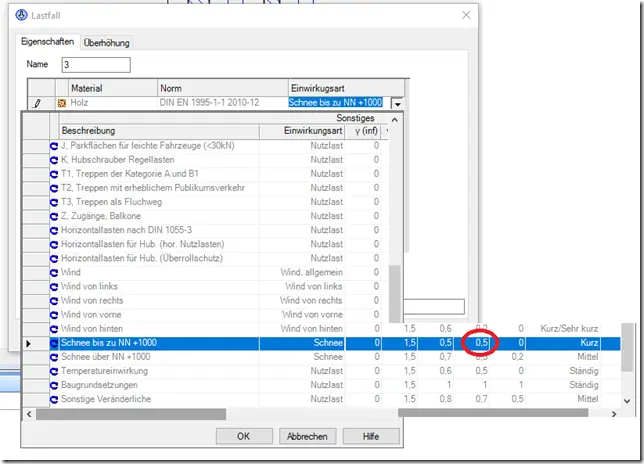Click the icon beside 'Wind von links'
Image resolution: width=644 pixels, height=464 pixels.
pyautogui.click(x=54, y=287)
